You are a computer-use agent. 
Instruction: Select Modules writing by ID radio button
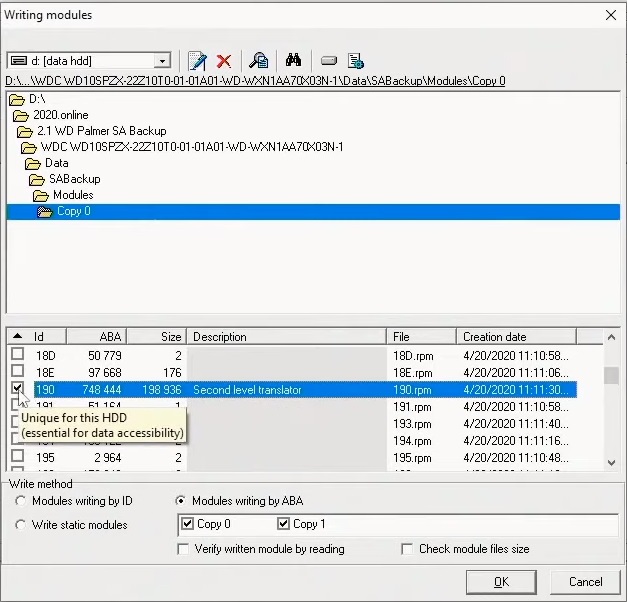pyautogui.click(x=21, y=501)
